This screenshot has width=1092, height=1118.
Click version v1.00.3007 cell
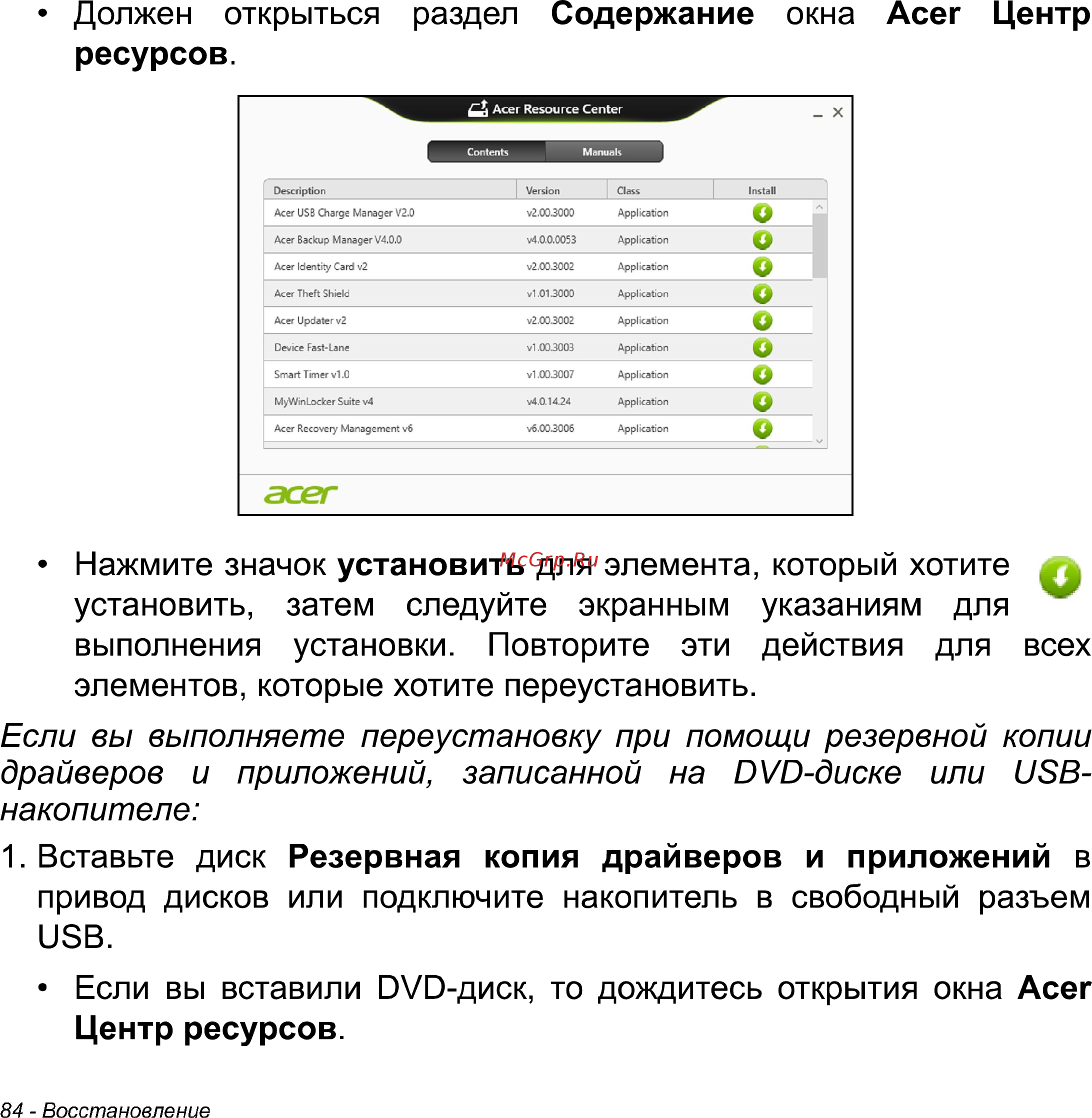click(550, 374)
